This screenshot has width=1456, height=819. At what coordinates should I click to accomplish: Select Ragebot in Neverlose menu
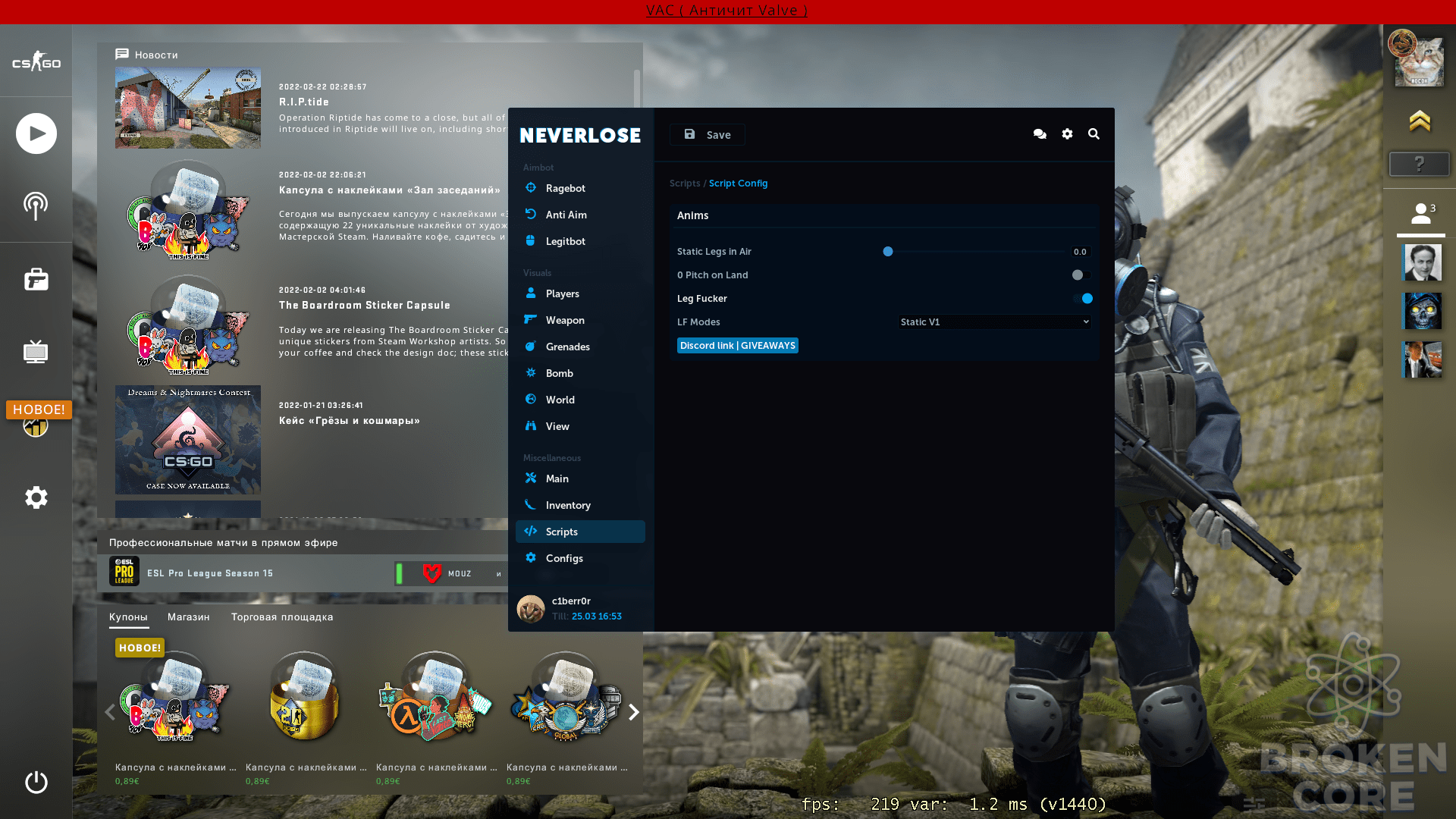(x=580, y=188)
